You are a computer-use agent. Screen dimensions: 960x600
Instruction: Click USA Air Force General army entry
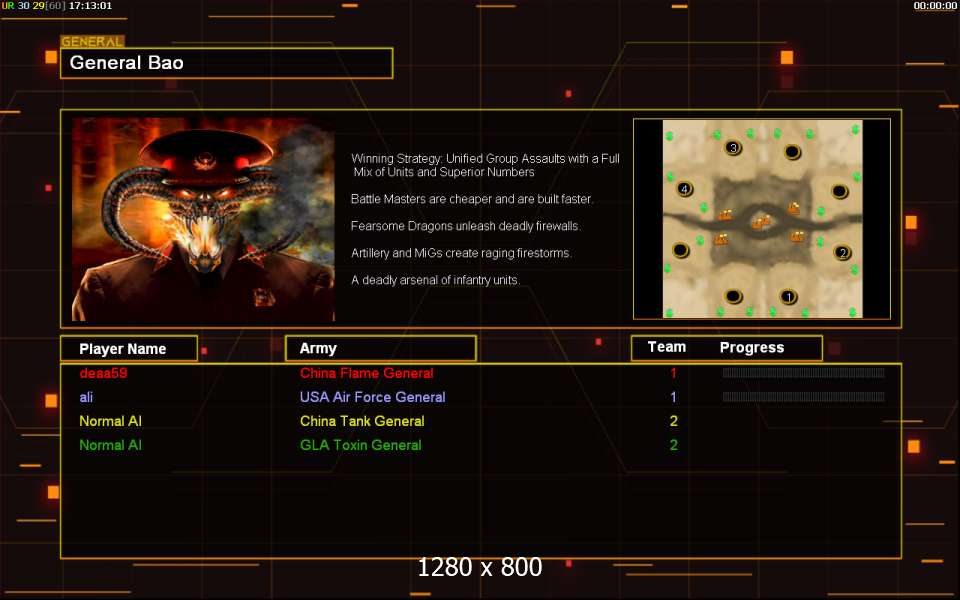372,397
